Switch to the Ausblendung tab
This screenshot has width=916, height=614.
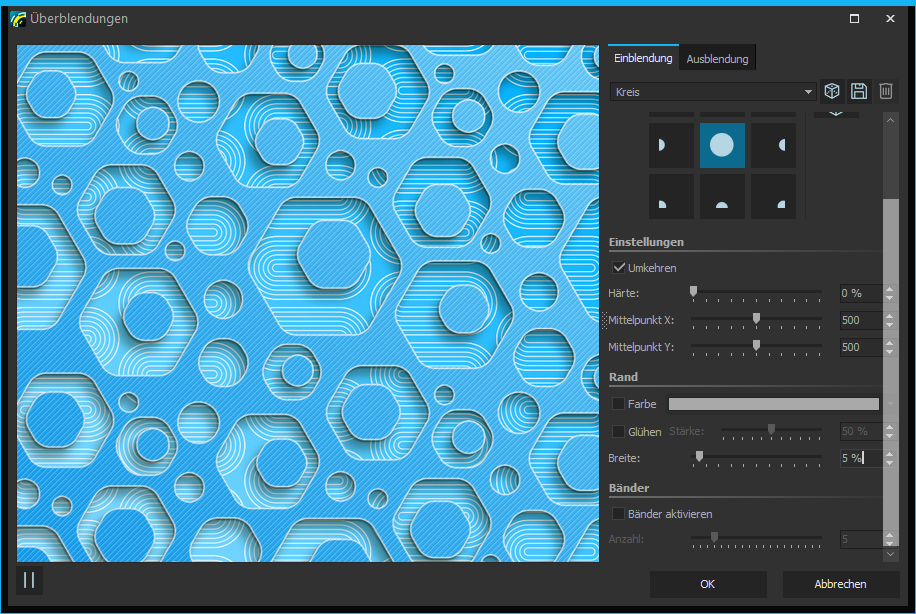717,59
